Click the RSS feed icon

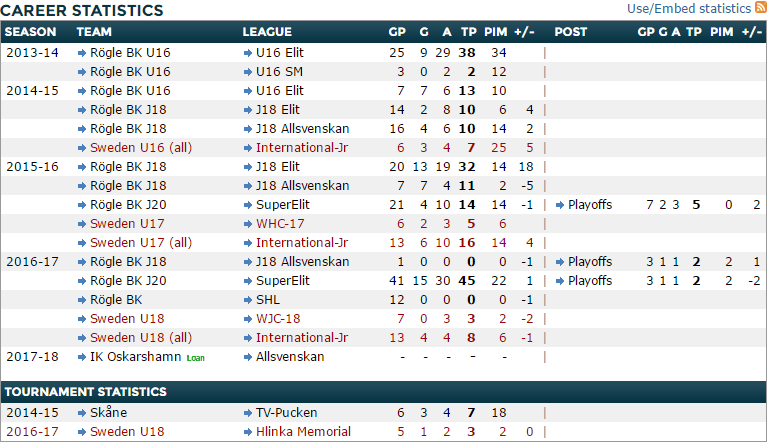pyautogui.click(x=761, y=8)
